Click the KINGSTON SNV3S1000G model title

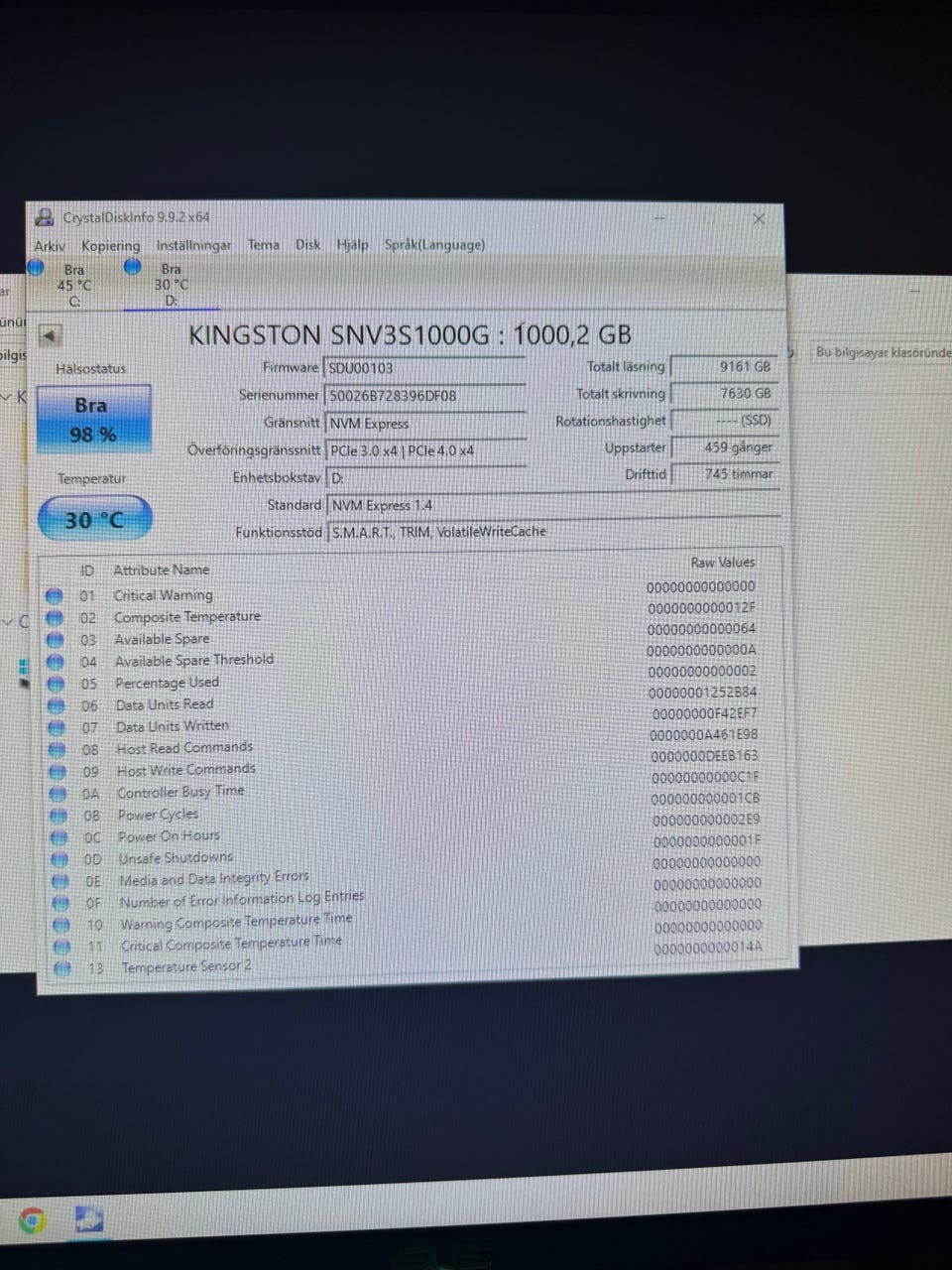[410, 334]
